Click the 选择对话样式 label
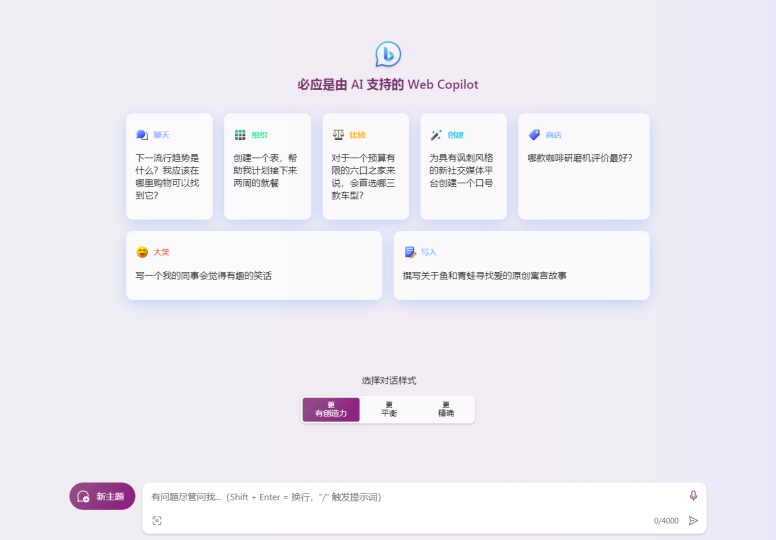776x540 pixels. click(388, 381)
